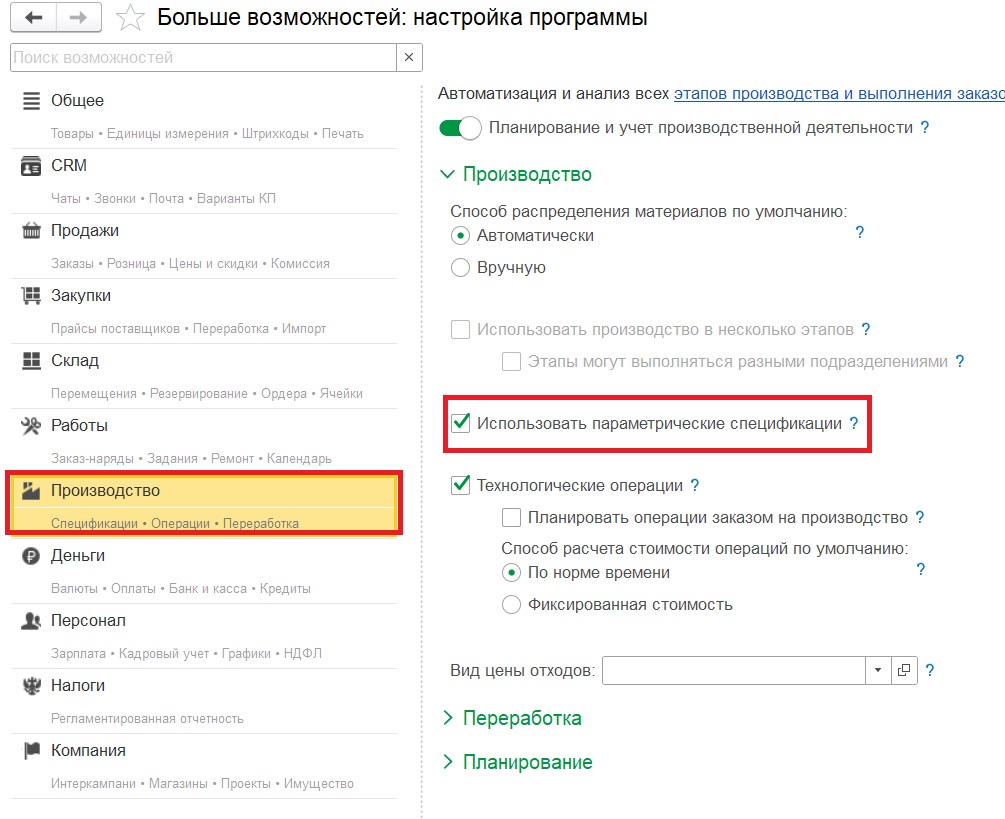
Task: Select 'По норме времени' cost method
Action: [511, 573]
